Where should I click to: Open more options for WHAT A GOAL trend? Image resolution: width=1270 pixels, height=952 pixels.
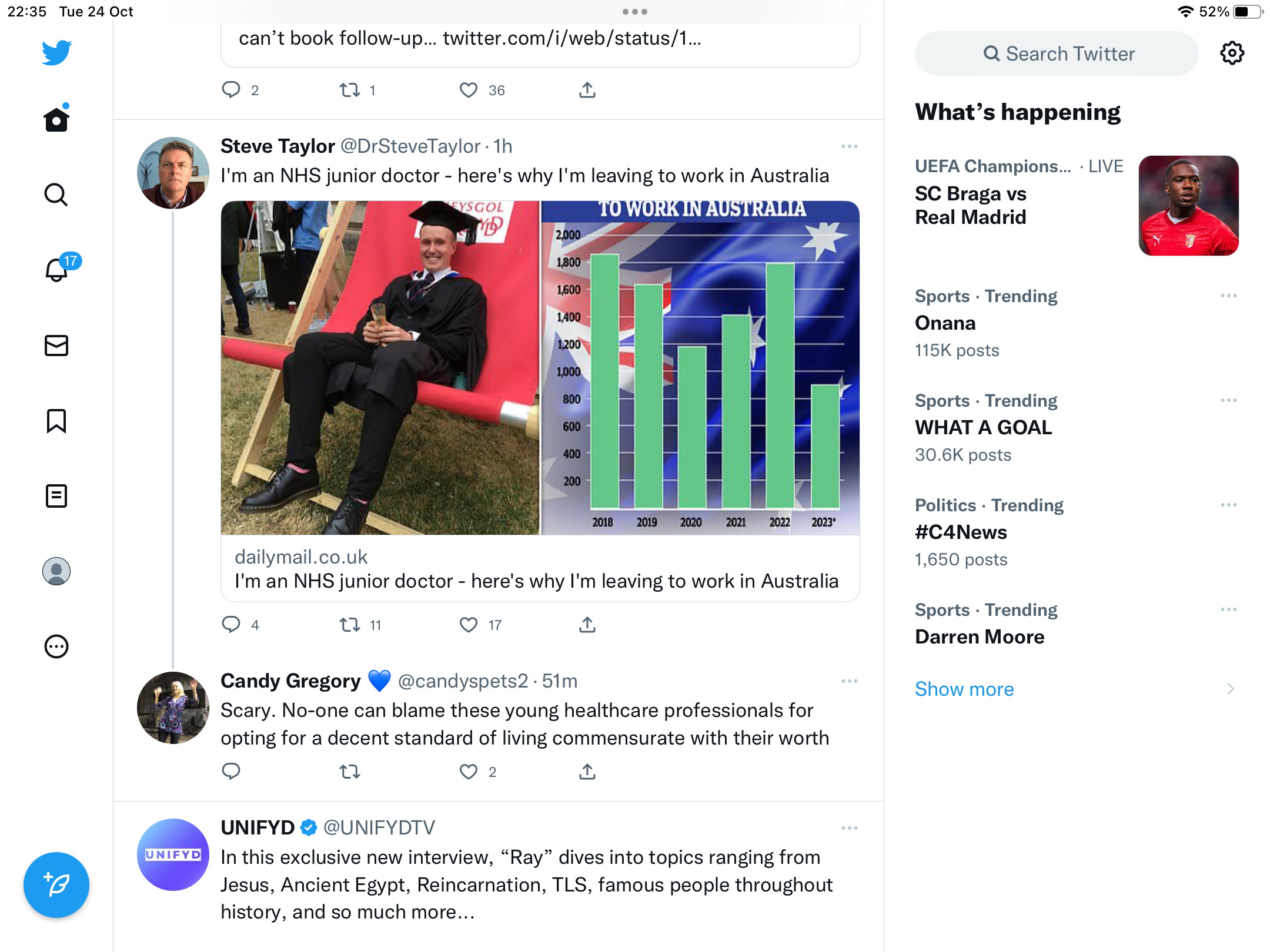click(1229, 400)
